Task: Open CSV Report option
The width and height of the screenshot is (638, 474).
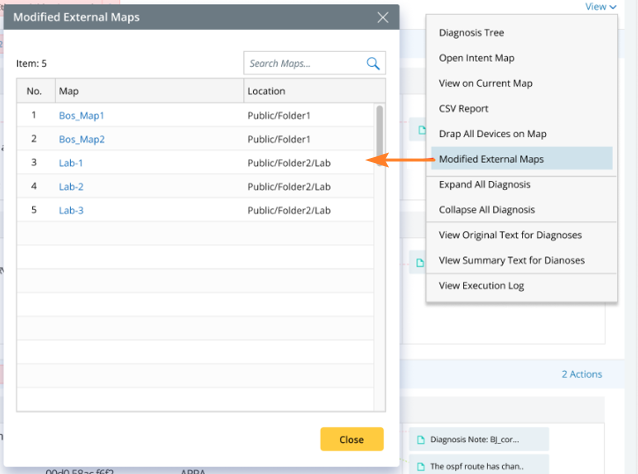Action: click(x=464, y=108)
